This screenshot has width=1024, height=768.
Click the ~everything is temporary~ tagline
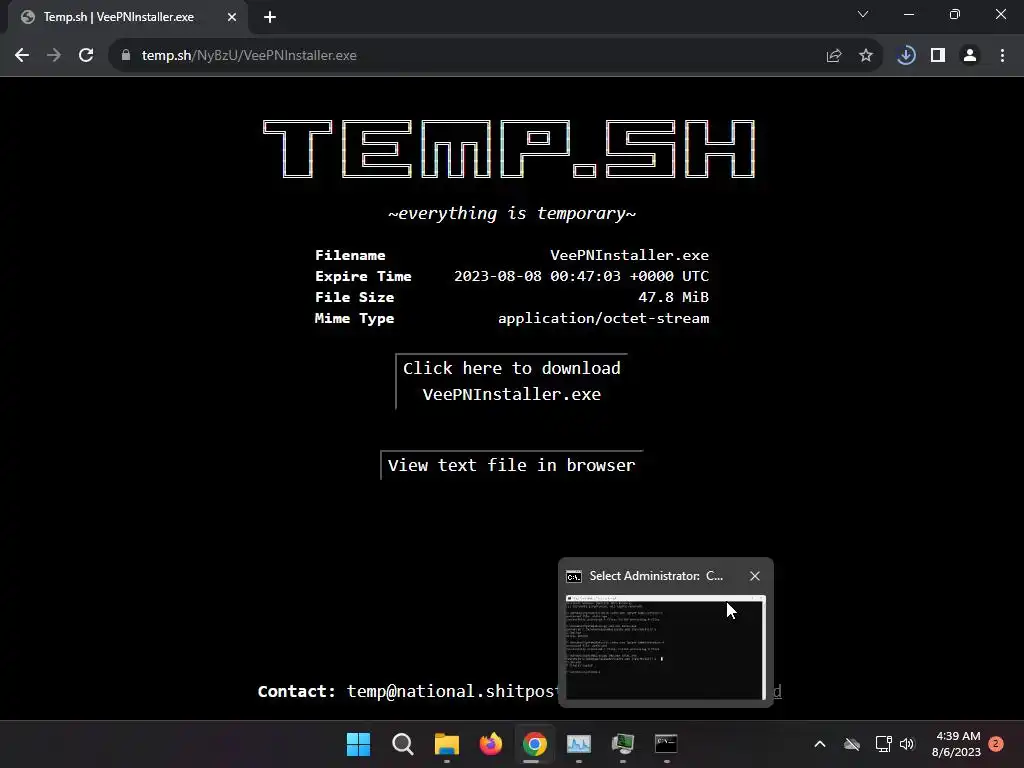tap(511, 214)
